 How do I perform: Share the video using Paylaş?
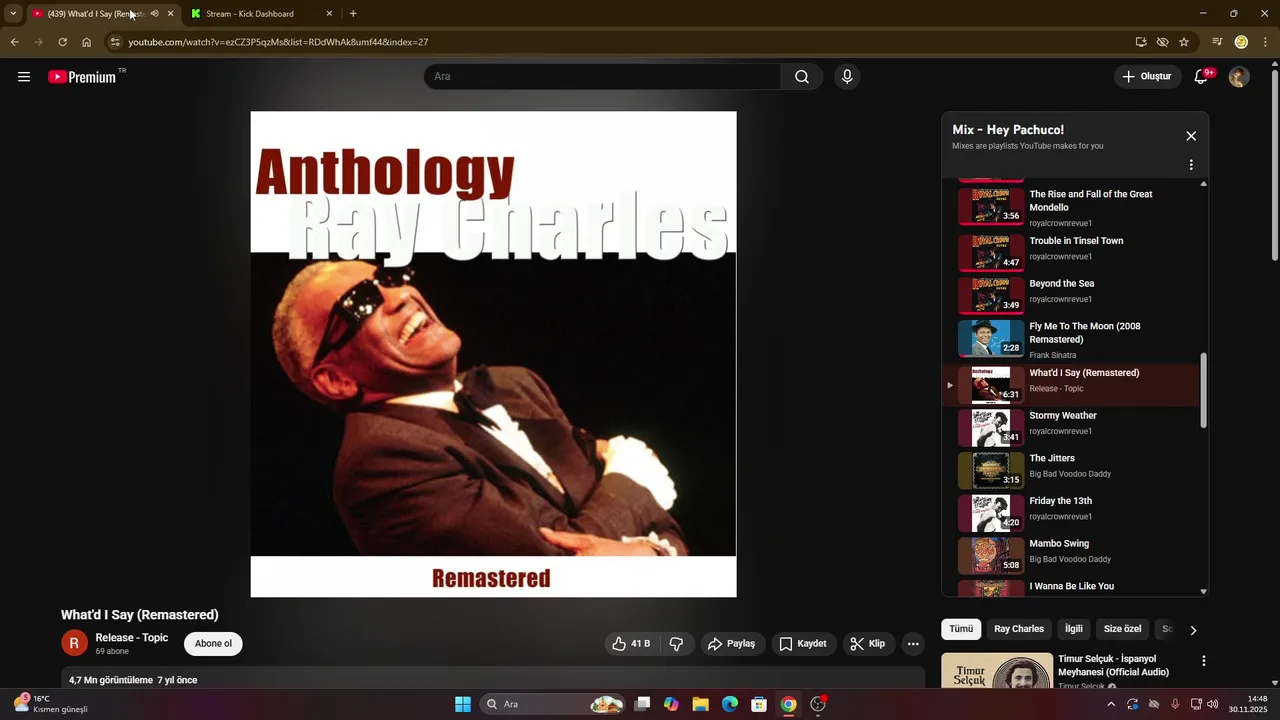pos(732,644)
